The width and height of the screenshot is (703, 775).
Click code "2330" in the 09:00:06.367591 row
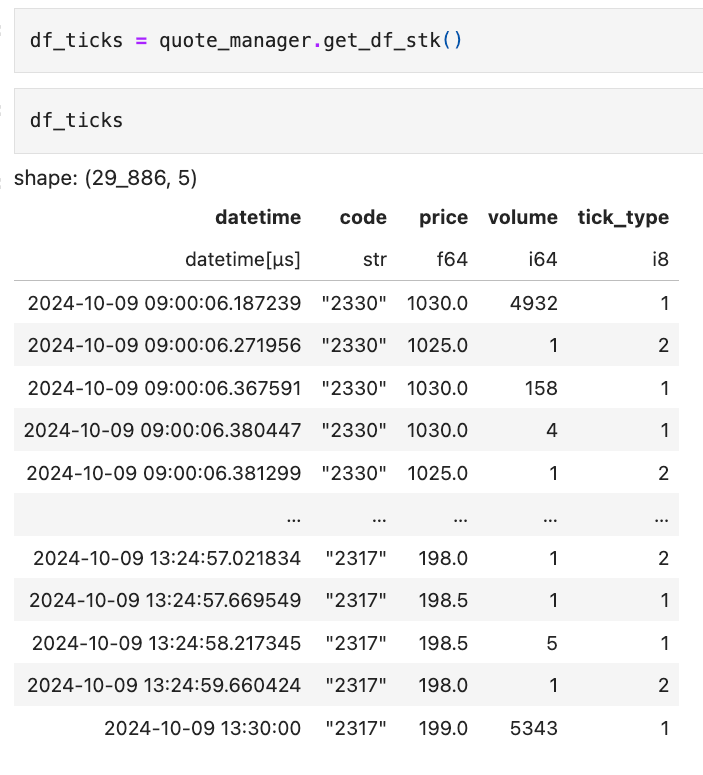click(354, 388)
